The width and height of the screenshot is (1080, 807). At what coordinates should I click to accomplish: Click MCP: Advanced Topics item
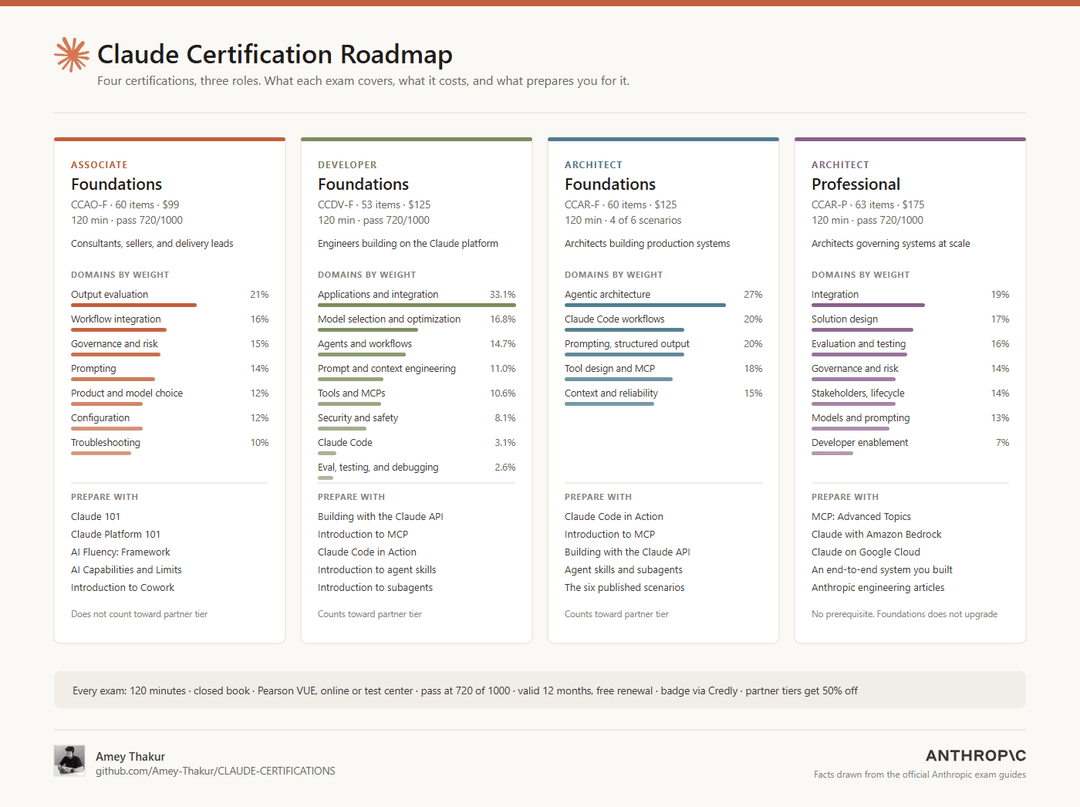click(861, 516)
